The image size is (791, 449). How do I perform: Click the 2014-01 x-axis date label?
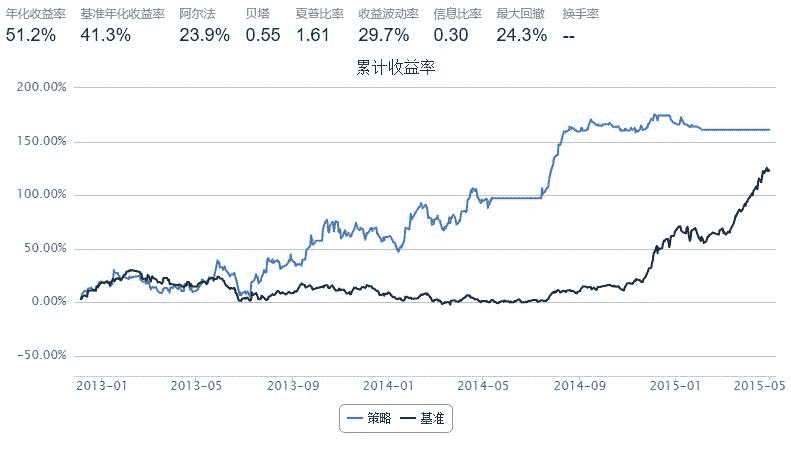[388, 385]
